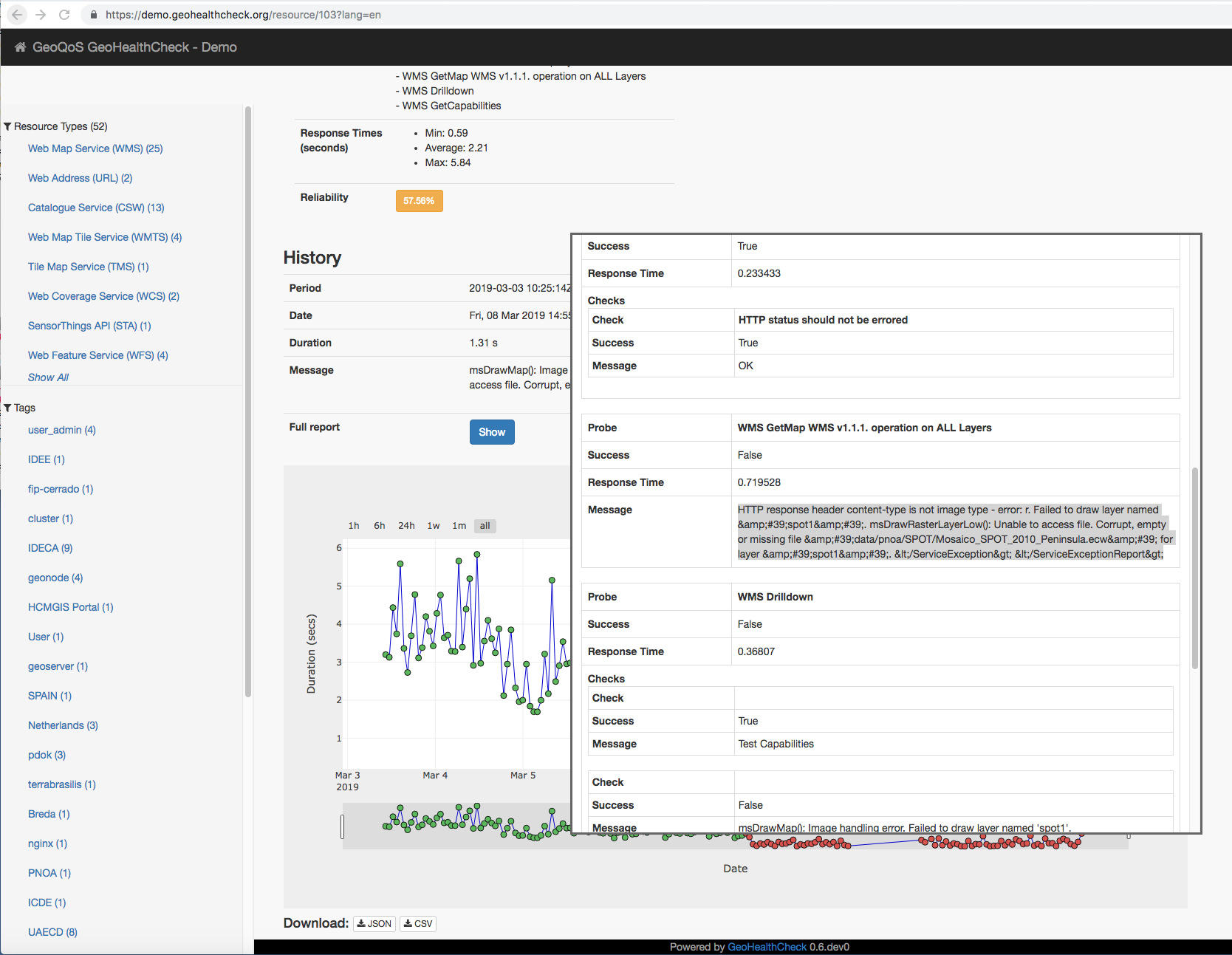1232x955 pixels.
Task: Click the Tags filter icon
Action: point(7,408)
